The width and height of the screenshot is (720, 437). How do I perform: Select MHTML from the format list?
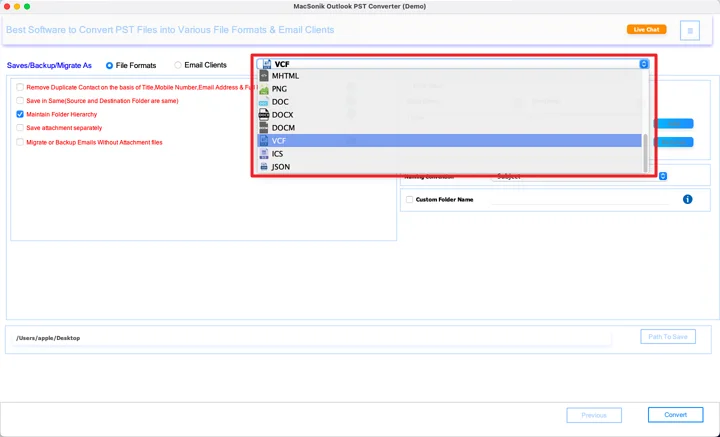coord(450,76)
